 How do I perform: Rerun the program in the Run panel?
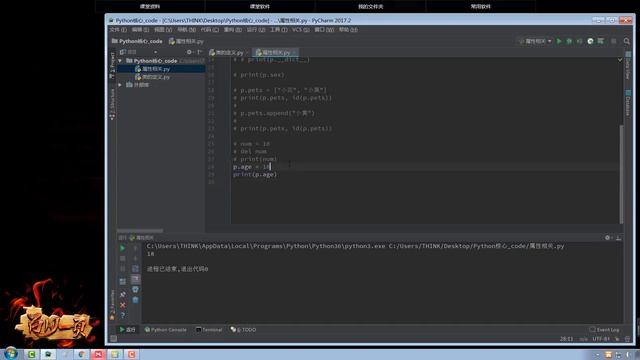point(122,248)
